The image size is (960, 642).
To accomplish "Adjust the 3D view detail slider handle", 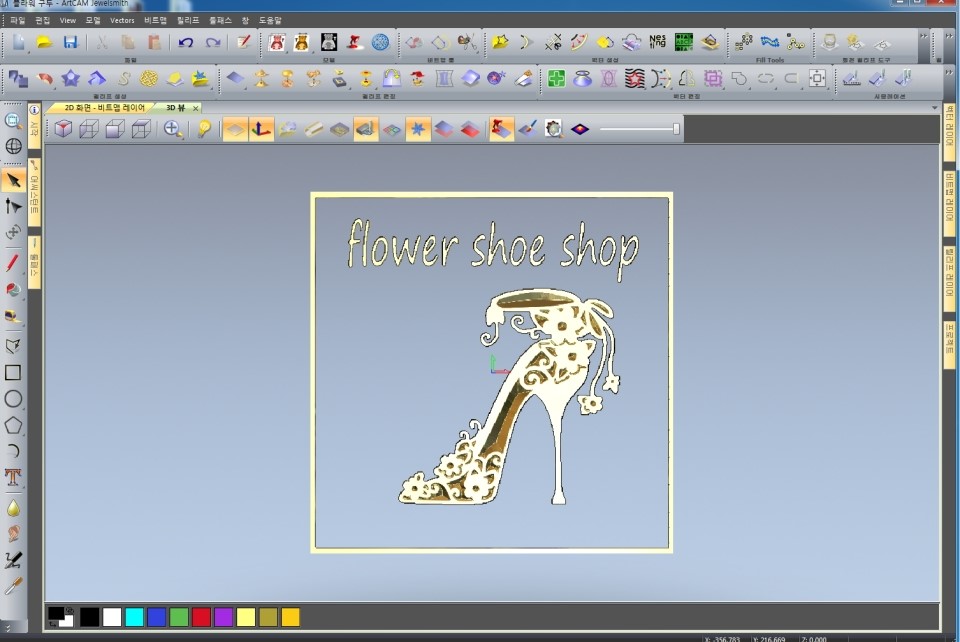I will [x=676, y=129].
